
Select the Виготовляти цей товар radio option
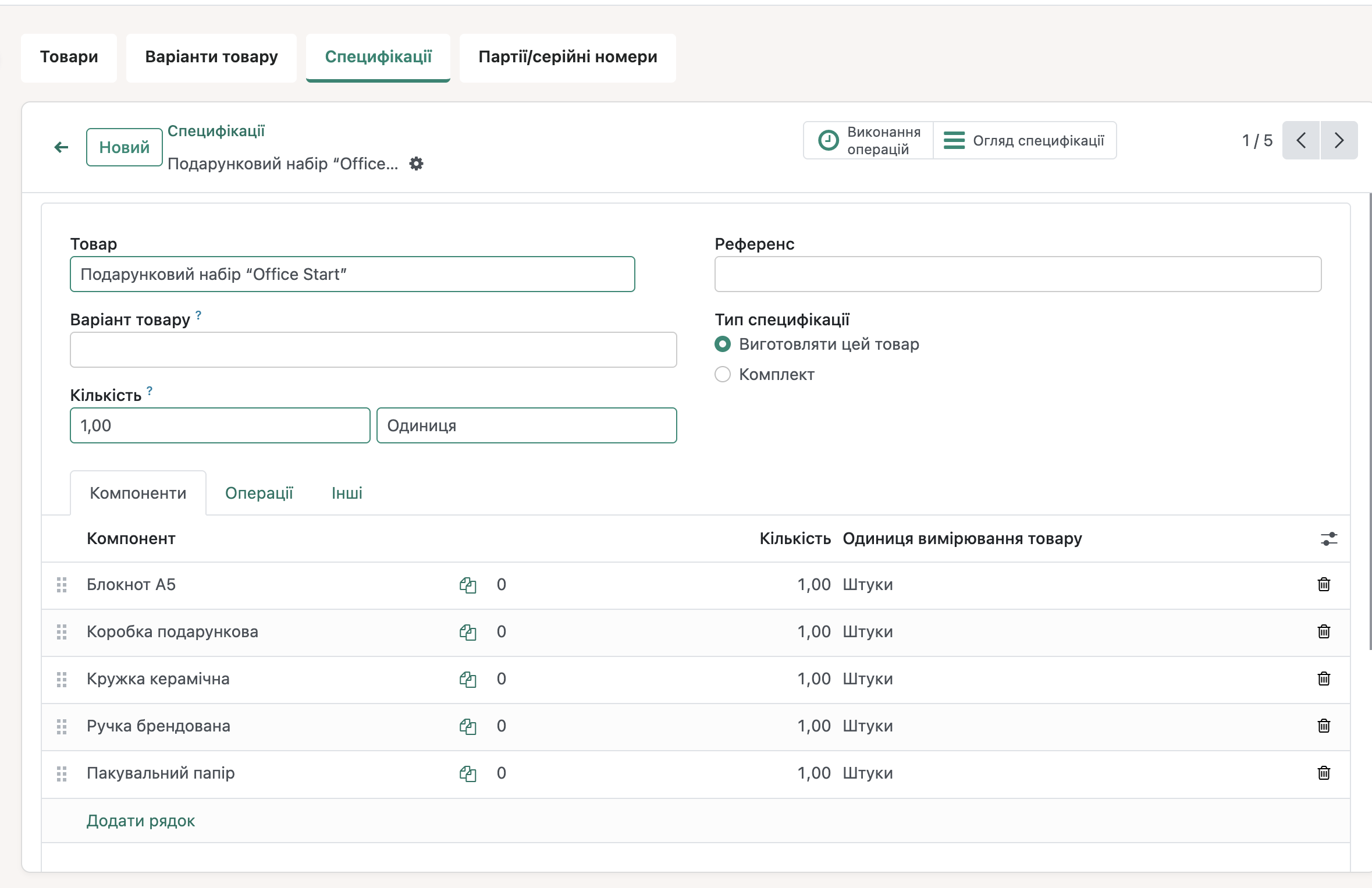723,344
